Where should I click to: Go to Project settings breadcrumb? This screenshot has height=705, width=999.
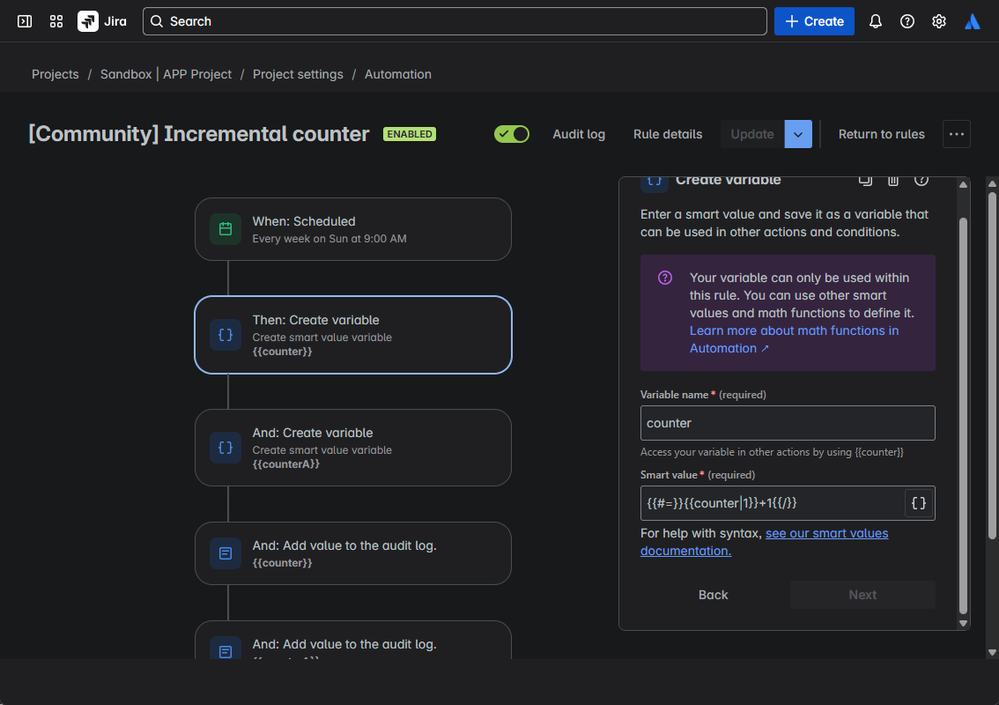point(297,74)
